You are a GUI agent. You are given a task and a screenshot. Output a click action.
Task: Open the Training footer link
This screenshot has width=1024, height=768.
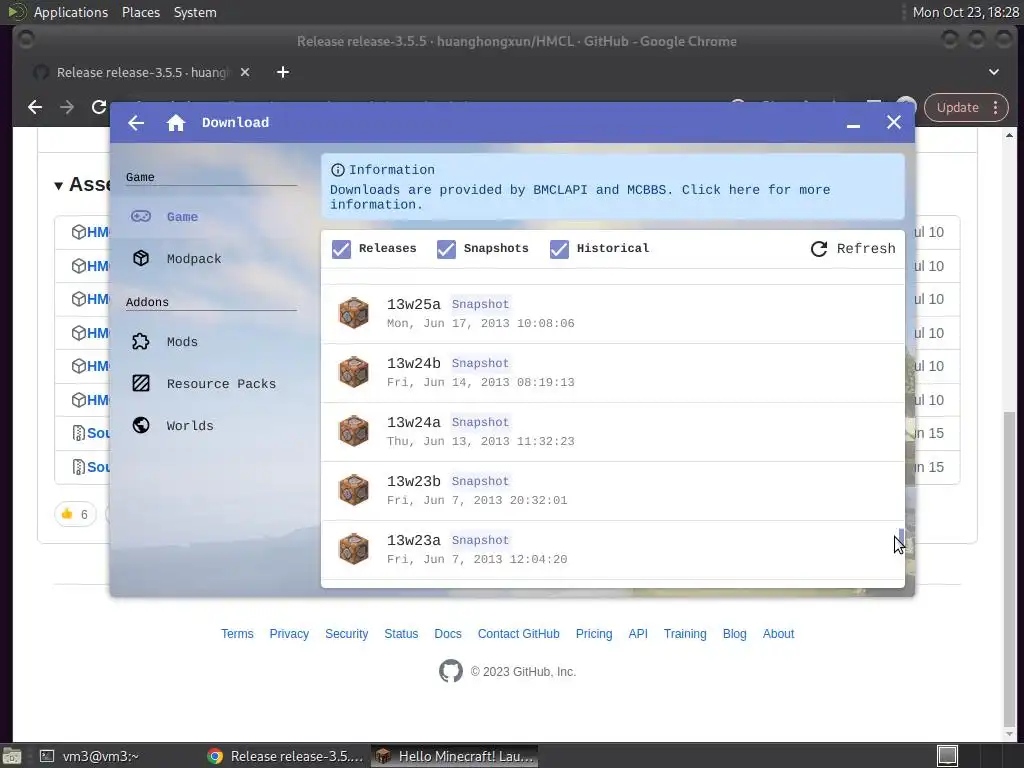click(x=685, y=633)
